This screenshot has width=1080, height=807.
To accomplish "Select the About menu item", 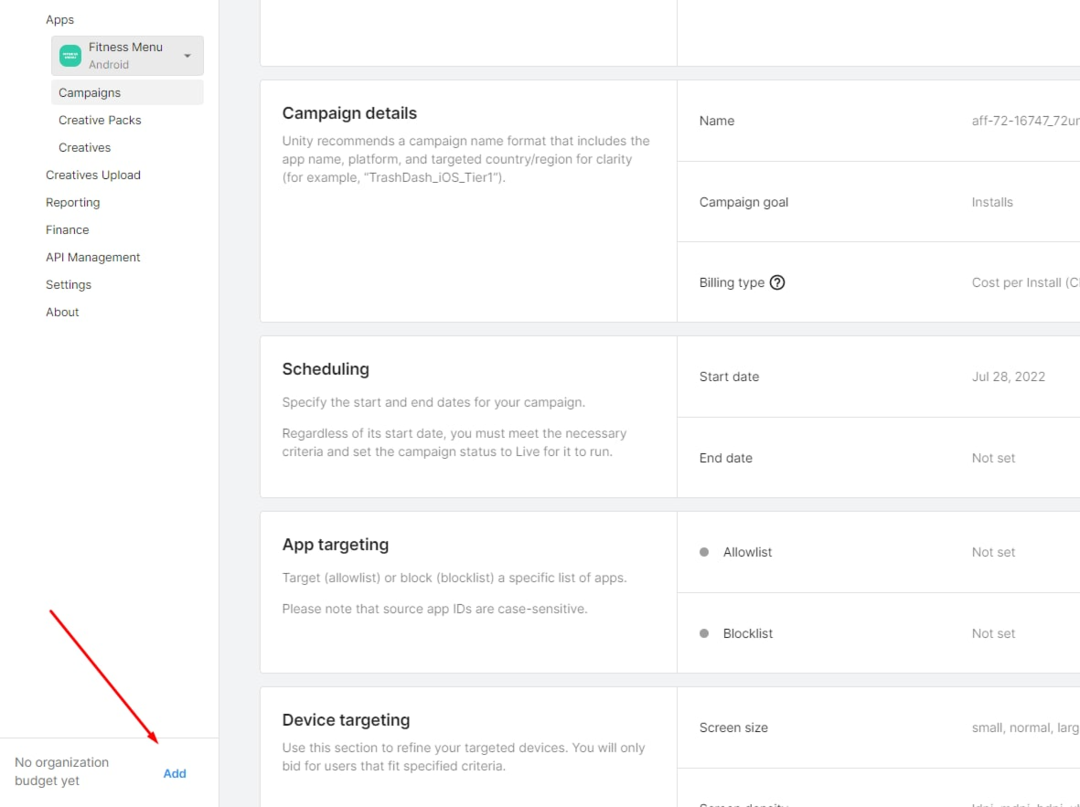I will pos(62,312).
